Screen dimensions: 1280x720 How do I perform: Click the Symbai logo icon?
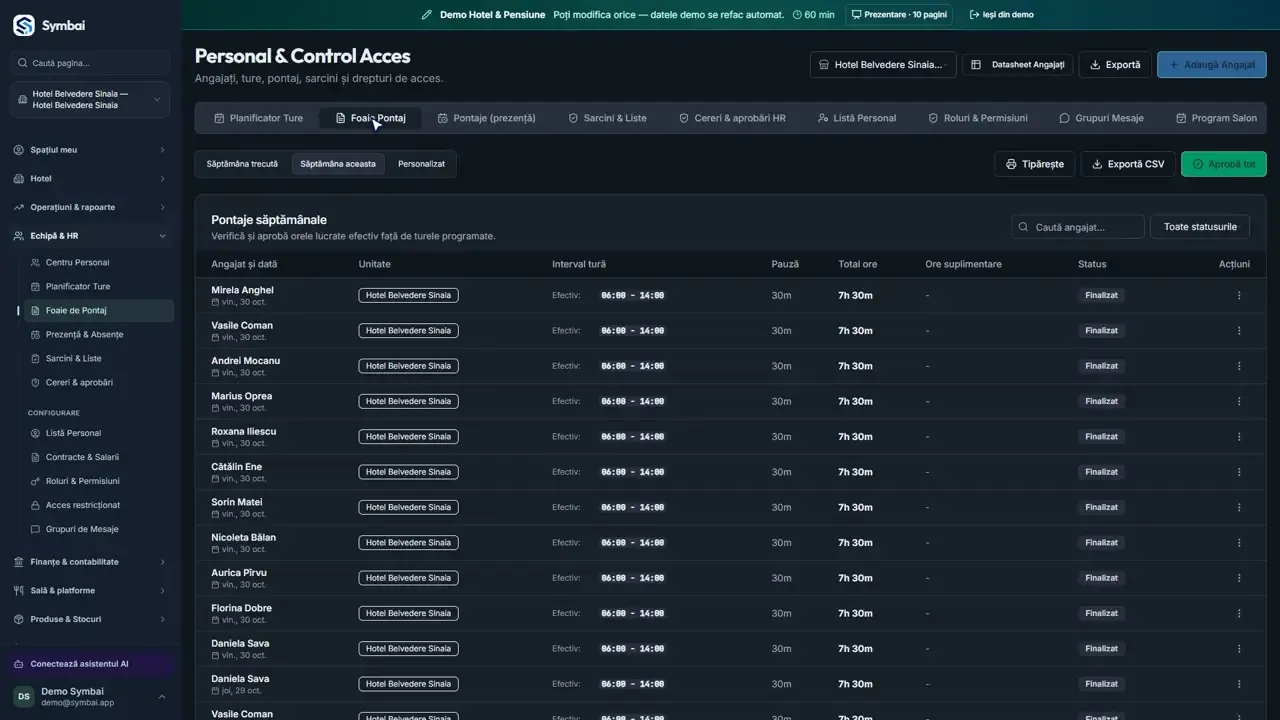[x=23, y=25]
